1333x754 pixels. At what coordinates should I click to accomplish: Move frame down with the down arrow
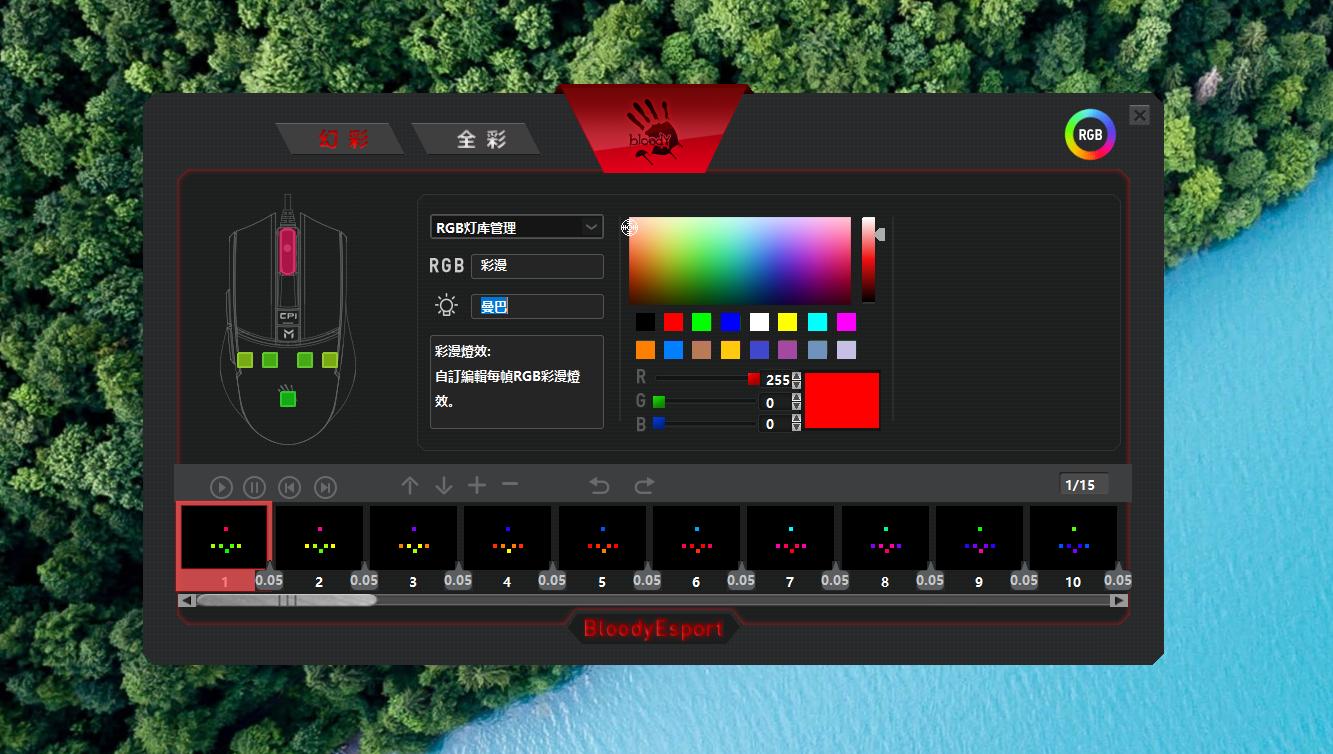pyautogui.click(x=443, y=485)
